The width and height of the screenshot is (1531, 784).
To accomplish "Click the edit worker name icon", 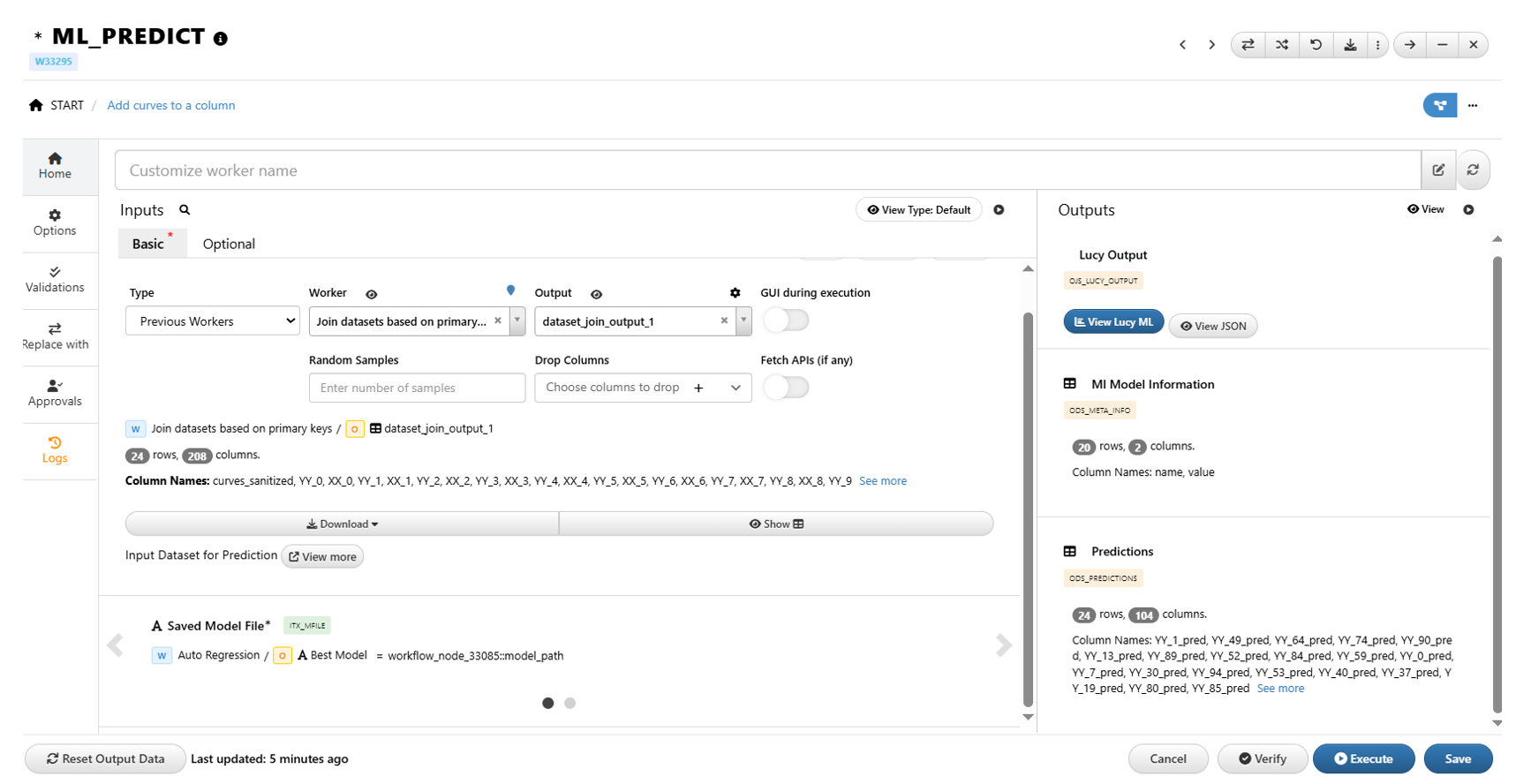I will (x=1438, y=170).
